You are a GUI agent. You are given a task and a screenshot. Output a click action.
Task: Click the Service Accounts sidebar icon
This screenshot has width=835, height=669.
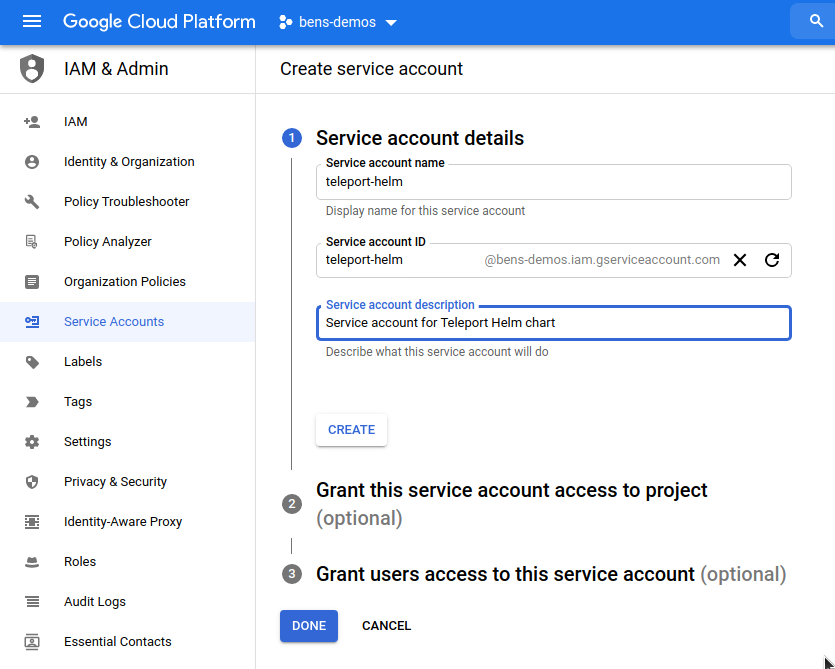coord(31,321)
